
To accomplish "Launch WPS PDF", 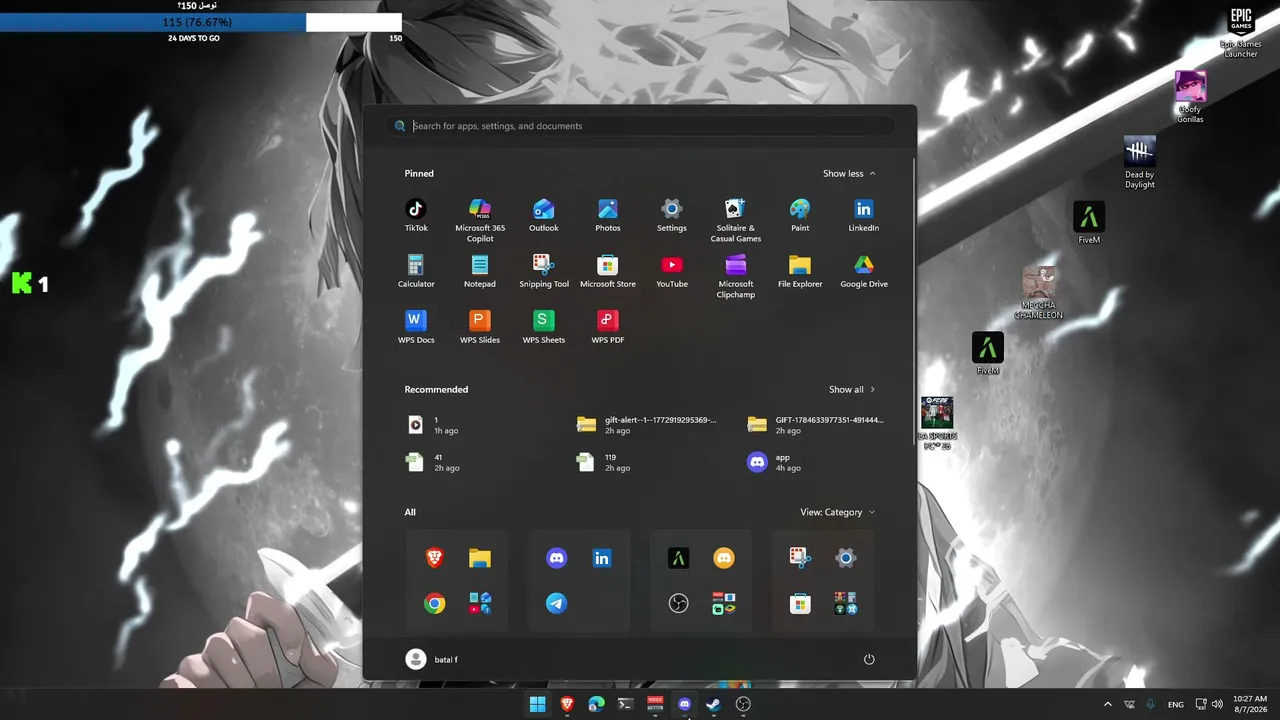I will pos(608,327).
